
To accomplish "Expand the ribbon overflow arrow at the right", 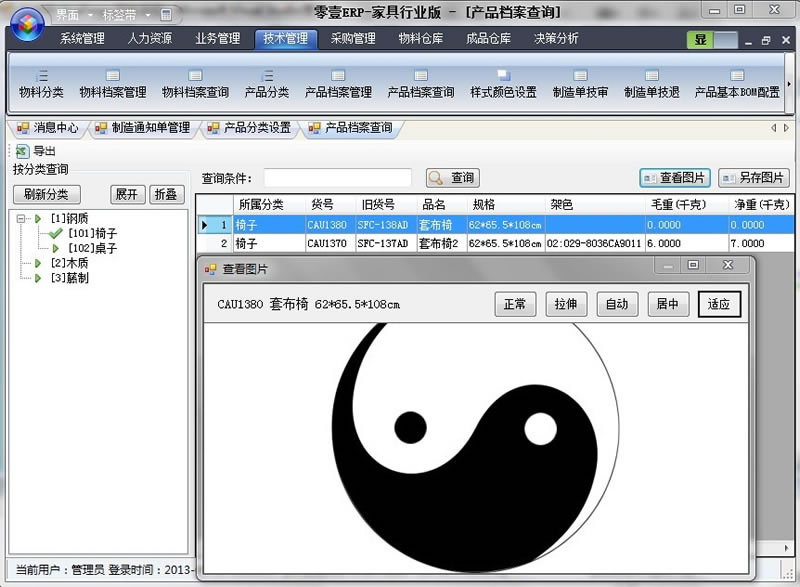I will click(x=789, y=84).
